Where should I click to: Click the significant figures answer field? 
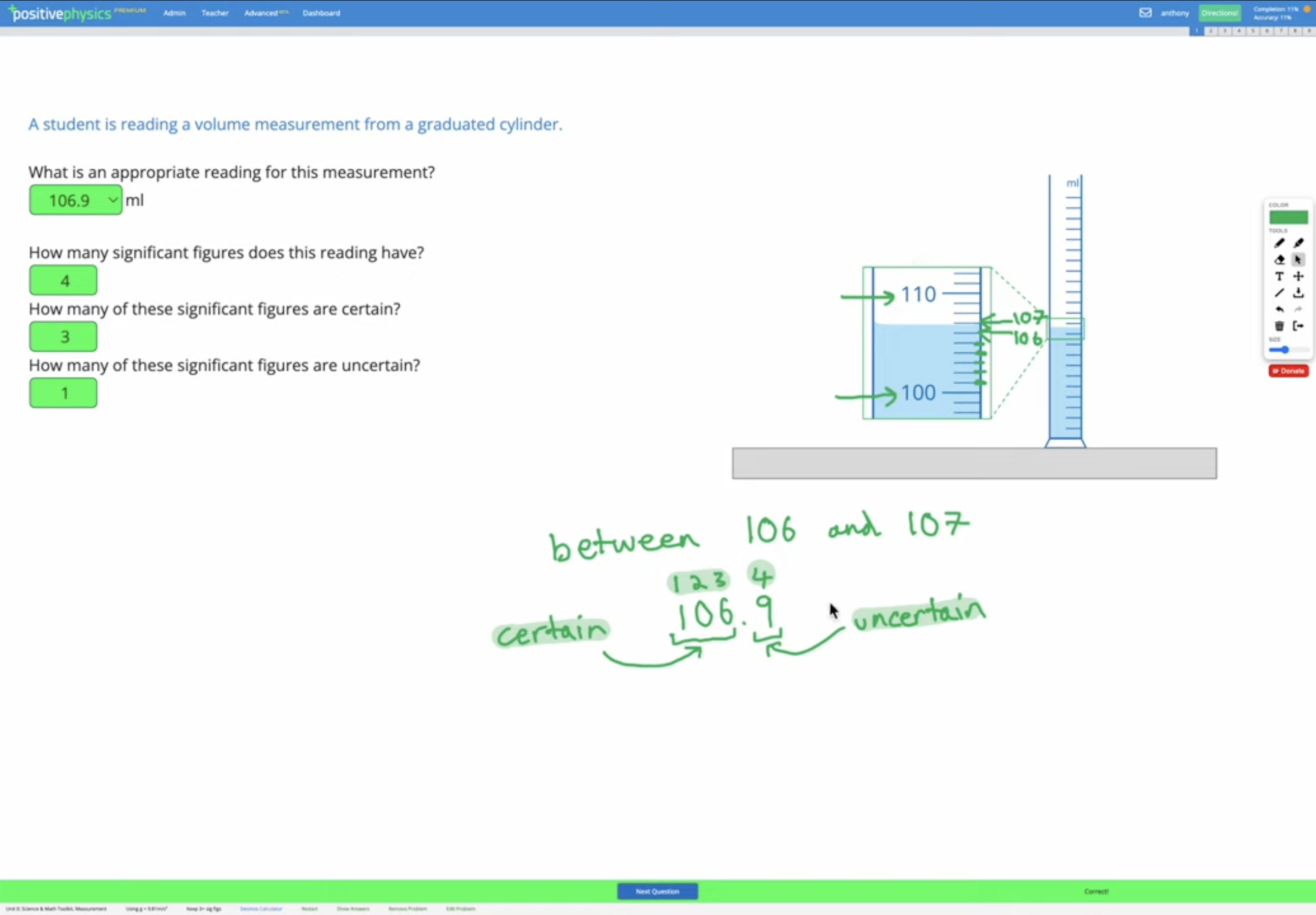click(63, 281)
